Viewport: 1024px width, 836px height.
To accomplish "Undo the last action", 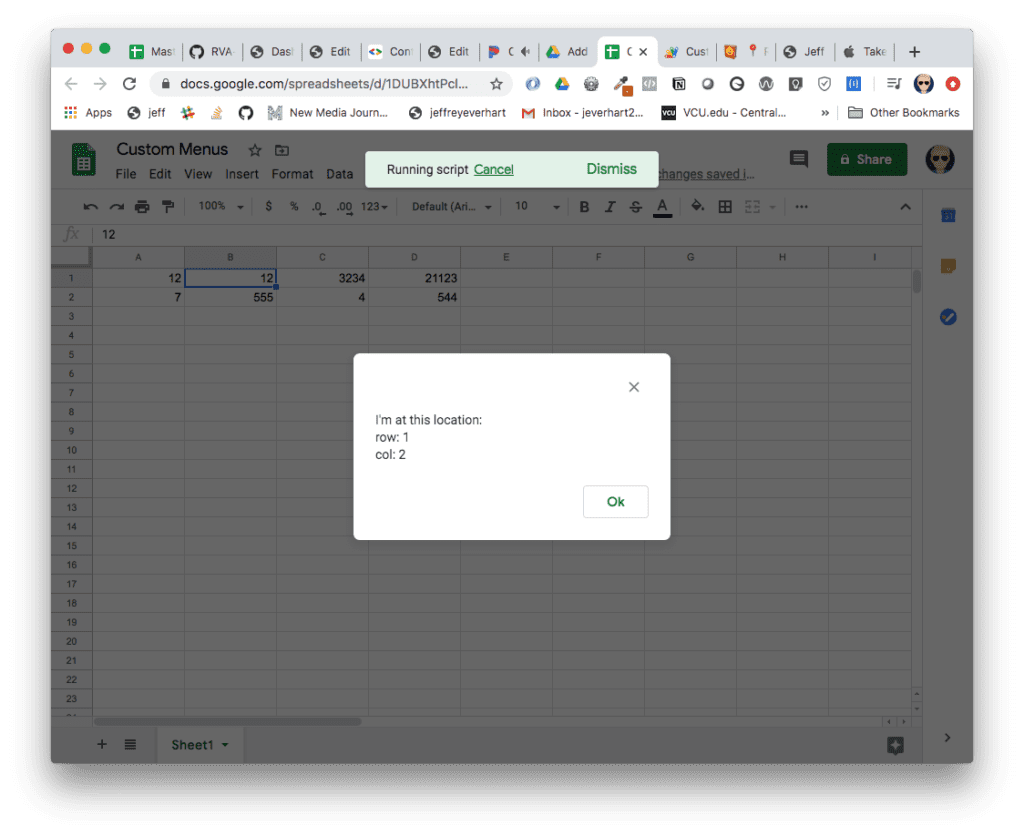I will (89, 206).
